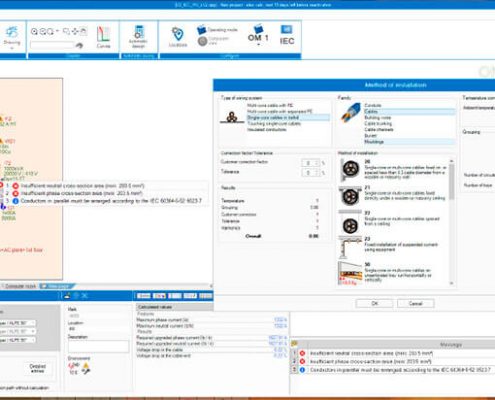The image size is (495, 400).
Task: Choose the Cables family
Action: [x=409, y=111]
